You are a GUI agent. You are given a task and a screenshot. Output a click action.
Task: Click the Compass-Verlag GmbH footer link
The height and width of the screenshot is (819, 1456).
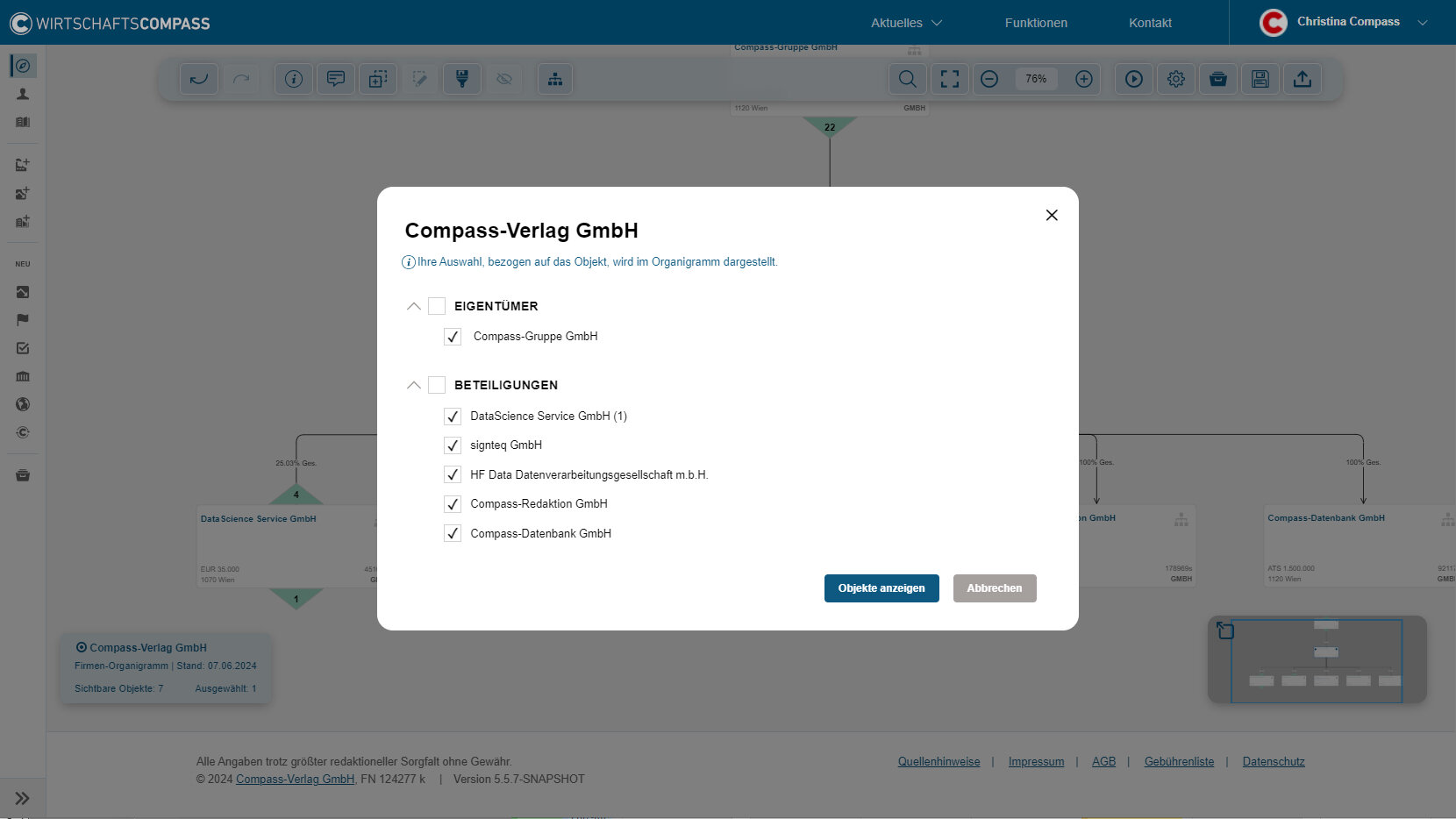(x=295, y=780)
